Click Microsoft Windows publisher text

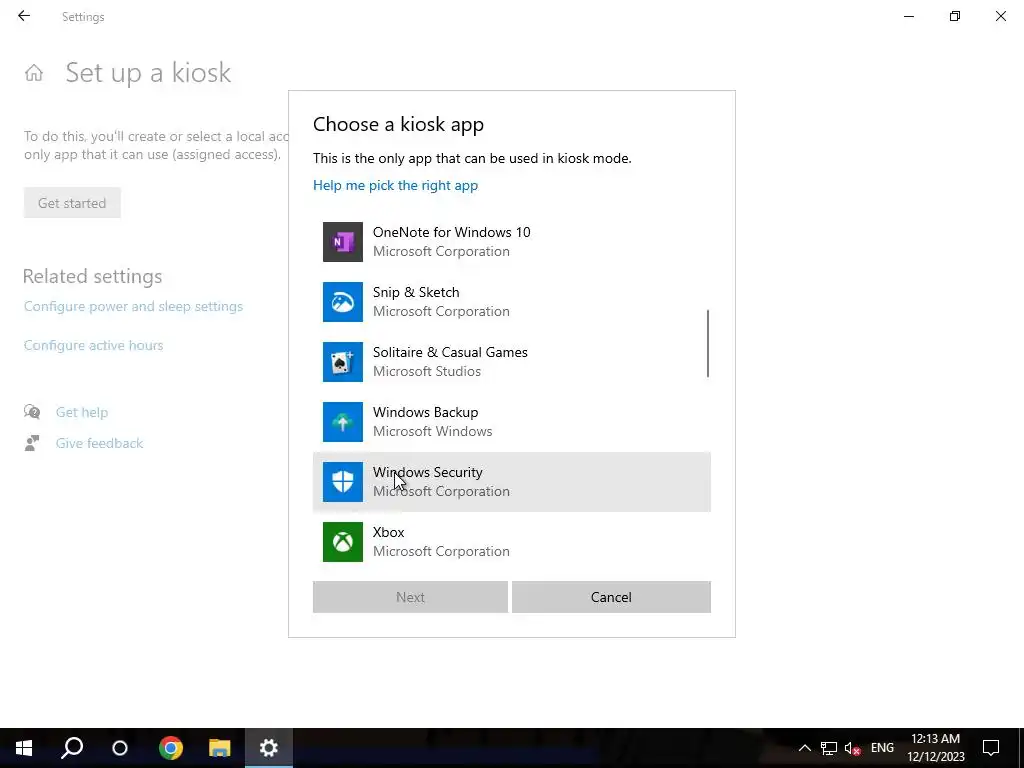(x=432, y=432)
